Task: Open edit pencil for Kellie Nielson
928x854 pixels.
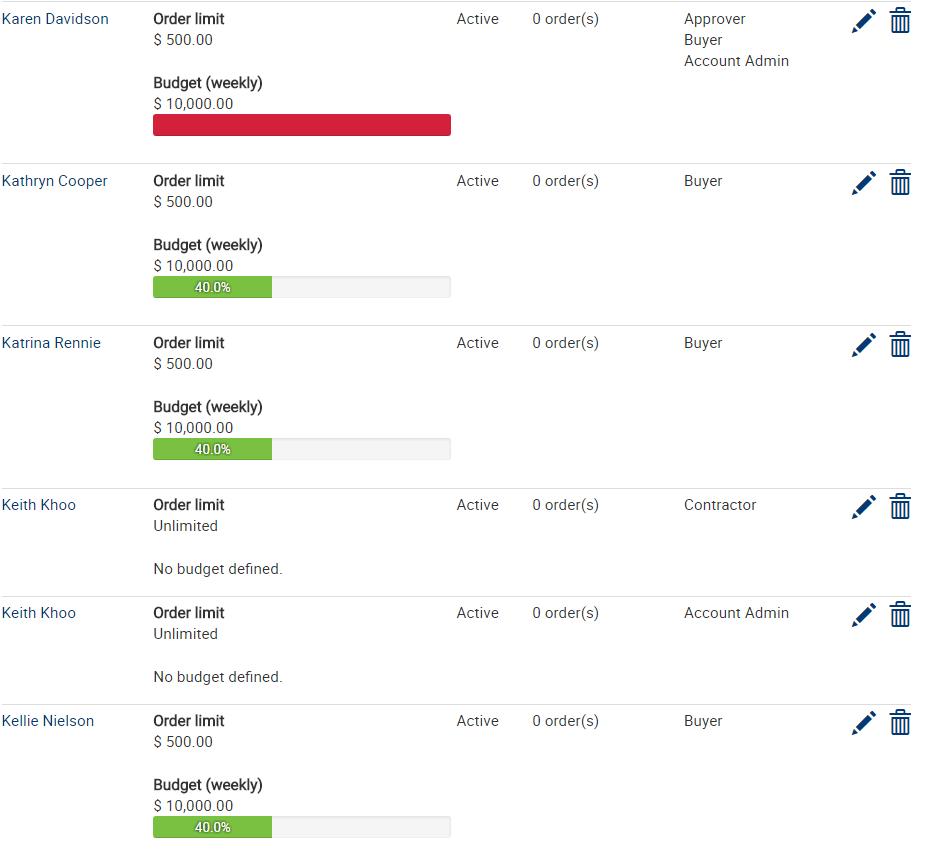Action: 864,723
